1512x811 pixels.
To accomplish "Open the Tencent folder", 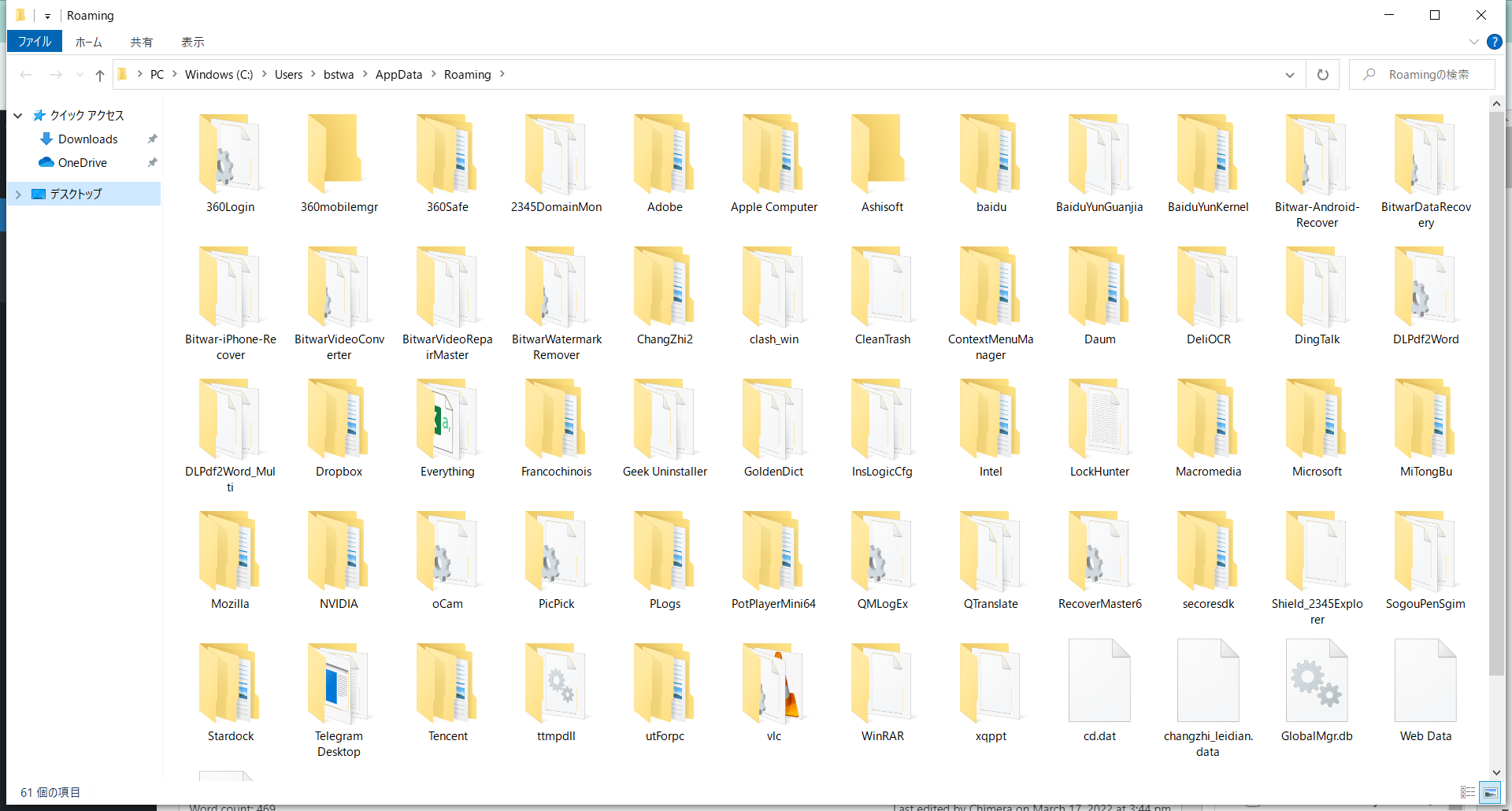I will (447, 693).
